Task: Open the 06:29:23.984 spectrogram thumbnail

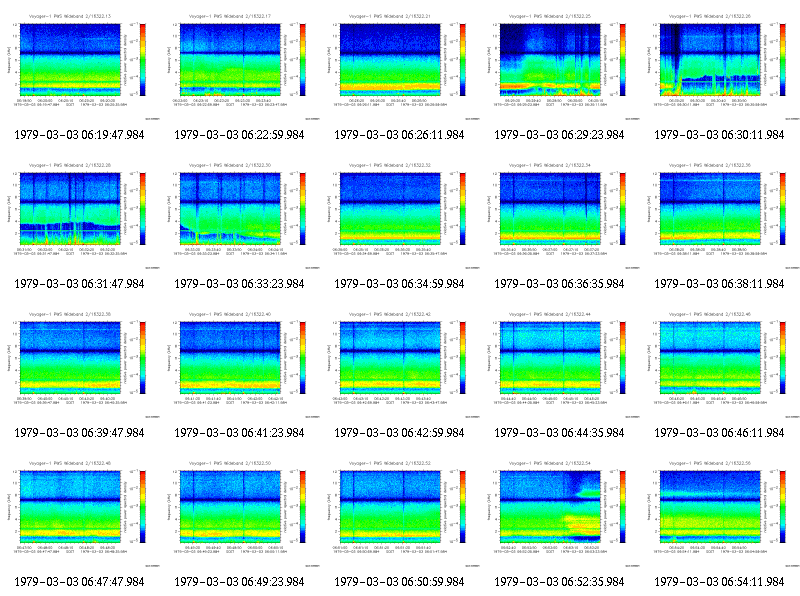Action: coord(560,66)
